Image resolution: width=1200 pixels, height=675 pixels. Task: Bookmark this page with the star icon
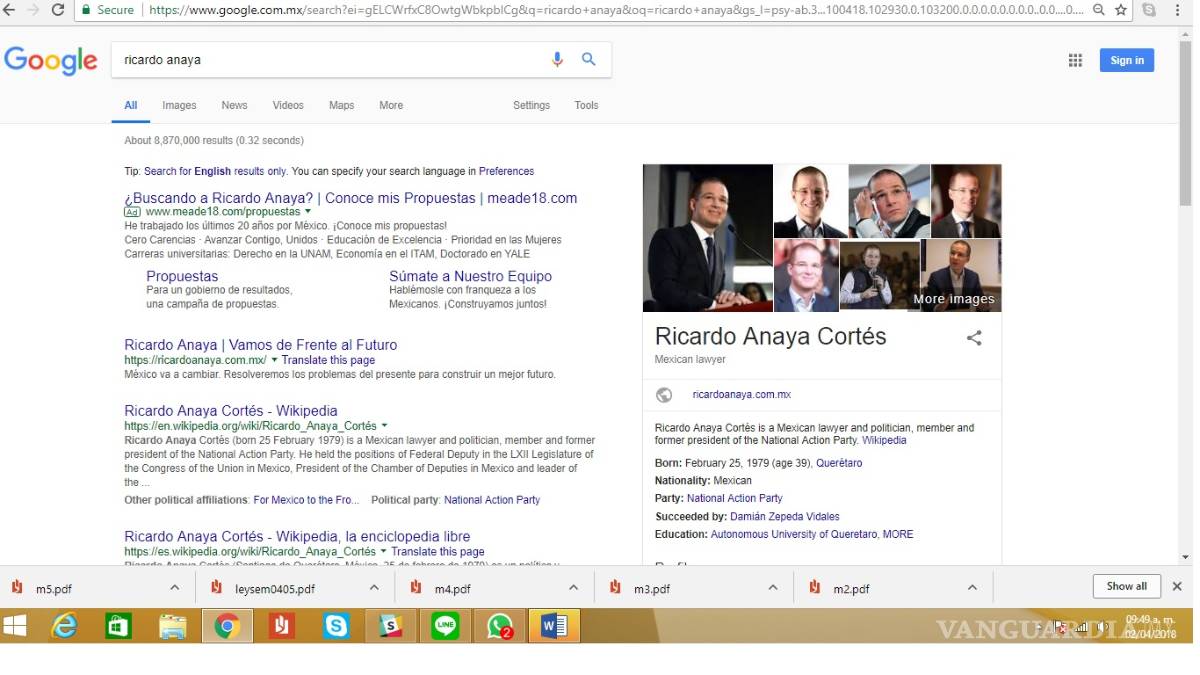[1122, 10]
